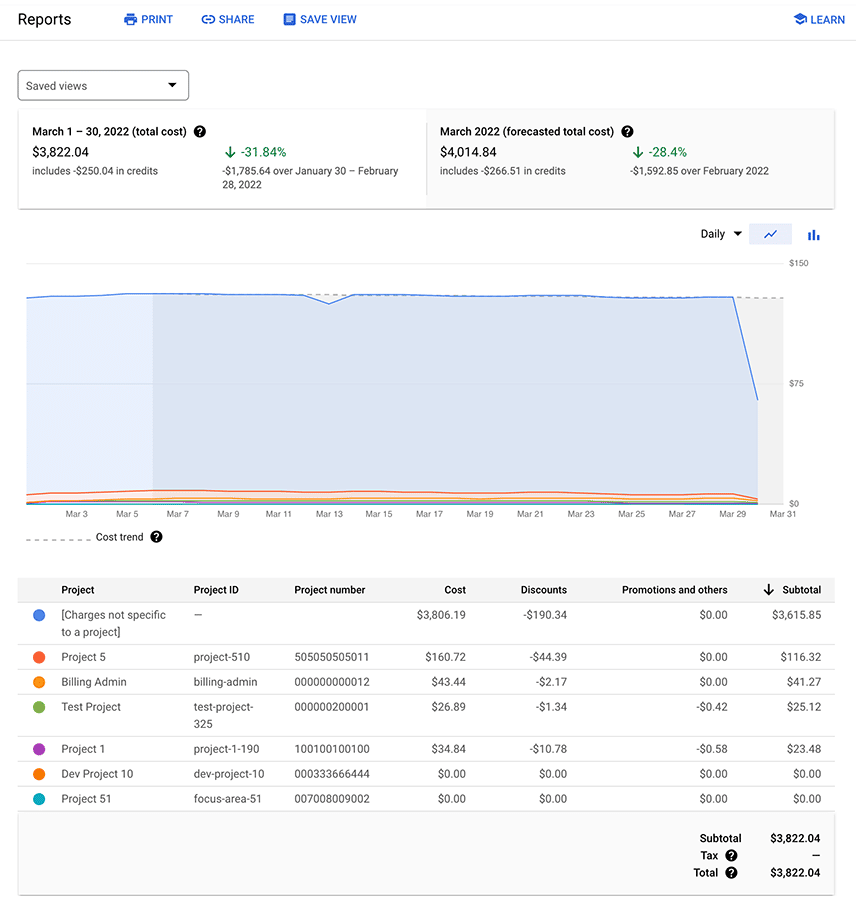Screen dimensions: 856x910
Task: Click project number 100100100100
Action: pyautogui.click(x=332, y=749)
